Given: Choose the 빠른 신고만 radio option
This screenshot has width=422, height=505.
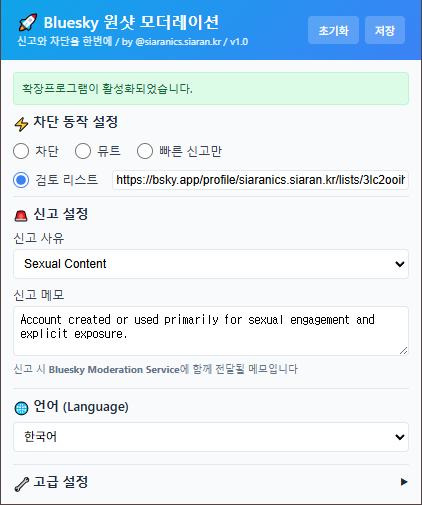Looking at the screenshot, I should click(x=145, y=151).
